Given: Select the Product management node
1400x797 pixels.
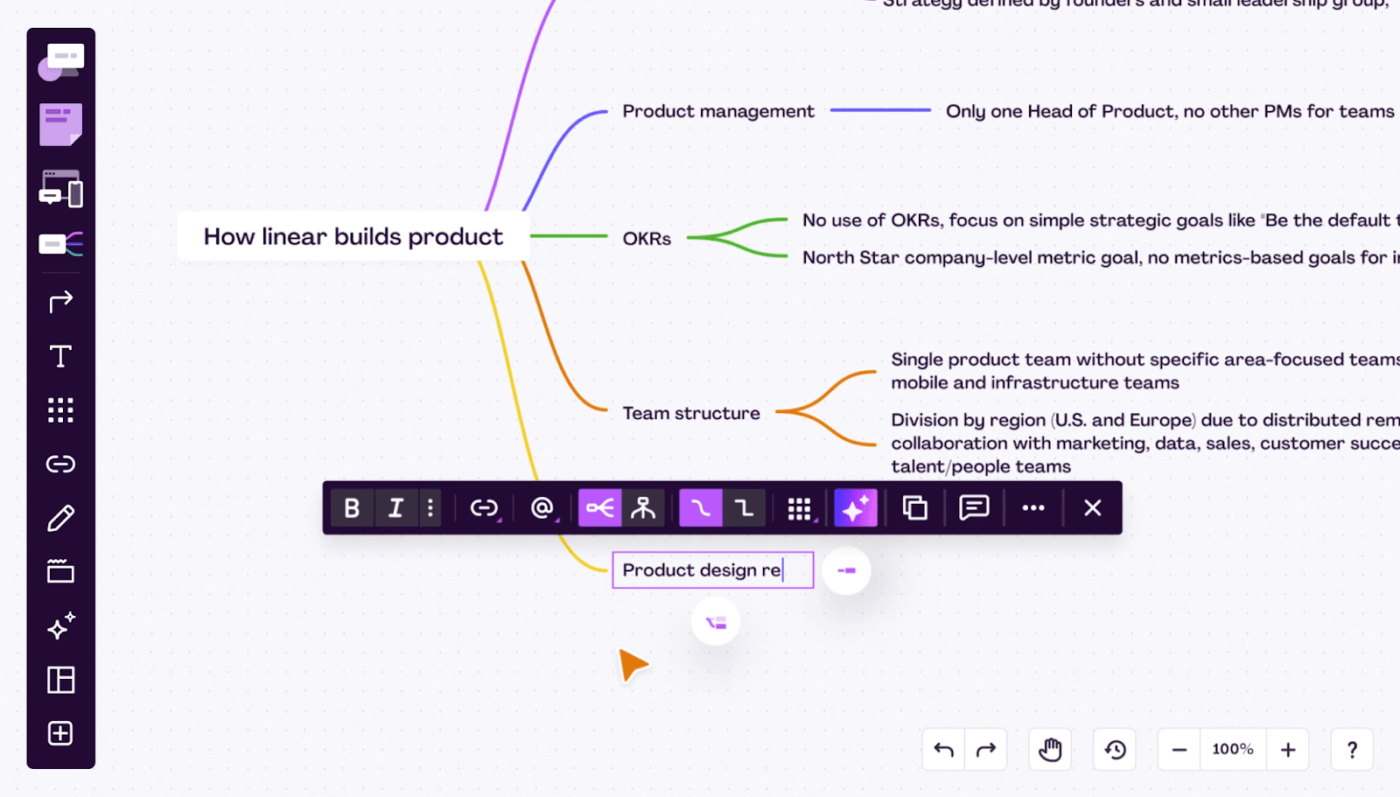Looking at the screenshot, I should click(718, 111).
